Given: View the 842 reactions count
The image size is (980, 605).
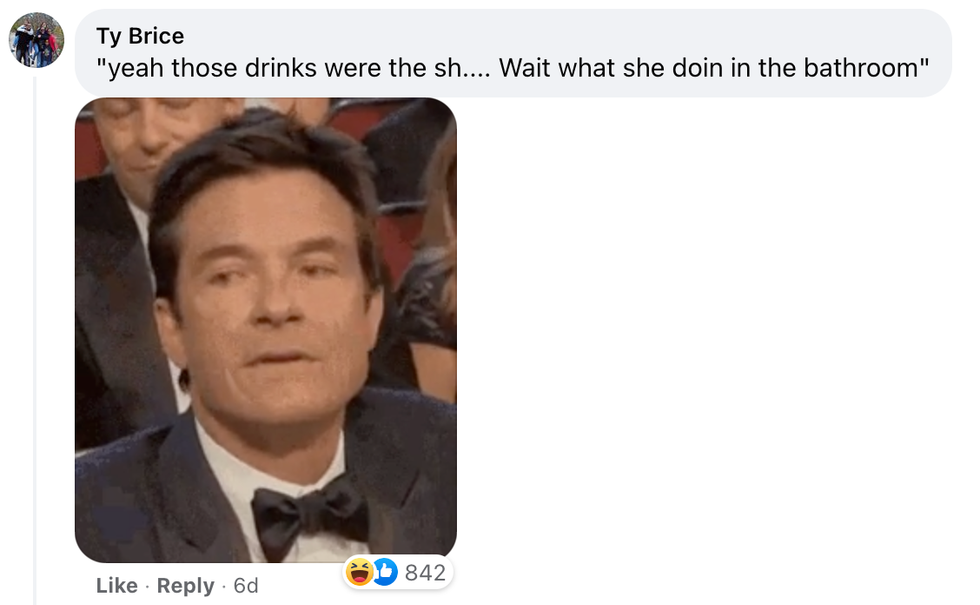Looking at the screenshot, I should 424,572.
